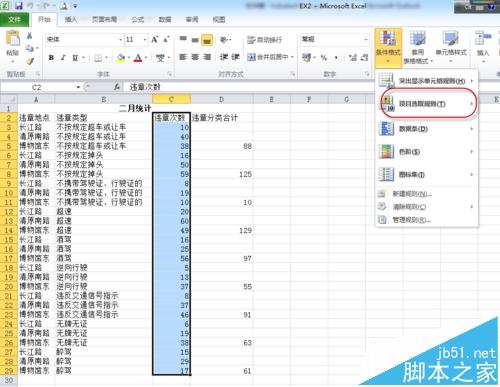500x387 pixels.
Task: Select the Format Painter brush
Action: (30, 61)
